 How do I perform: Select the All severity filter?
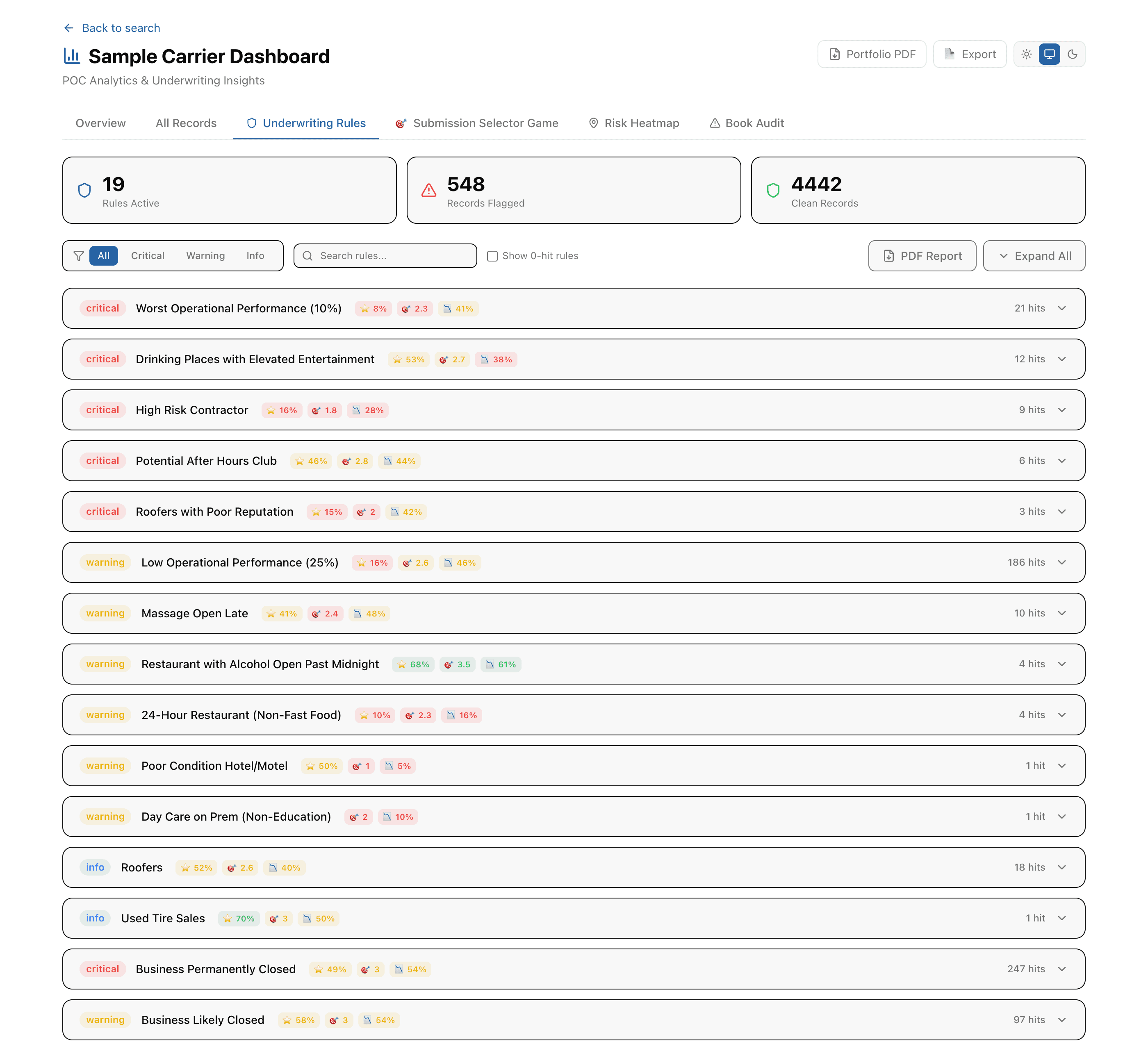103,256
